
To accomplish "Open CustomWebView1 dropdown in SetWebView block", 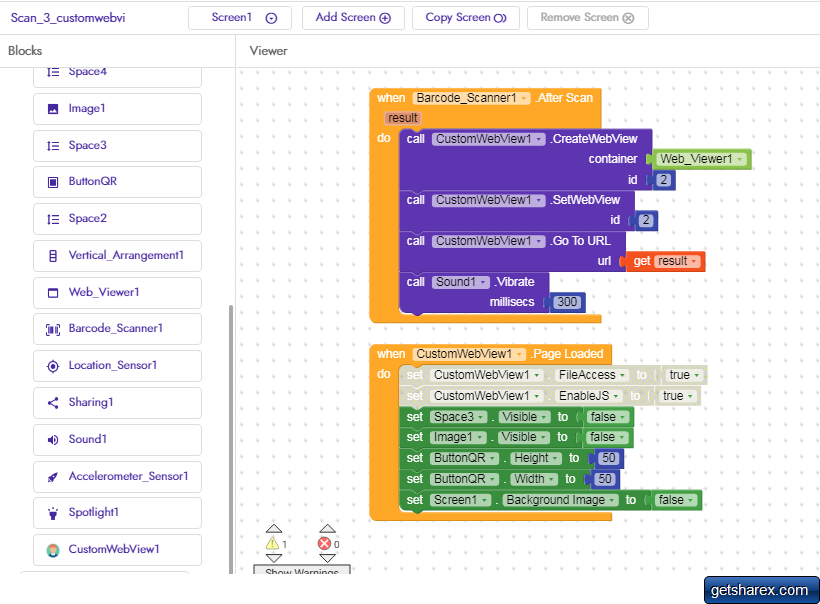I will point(488,200).
